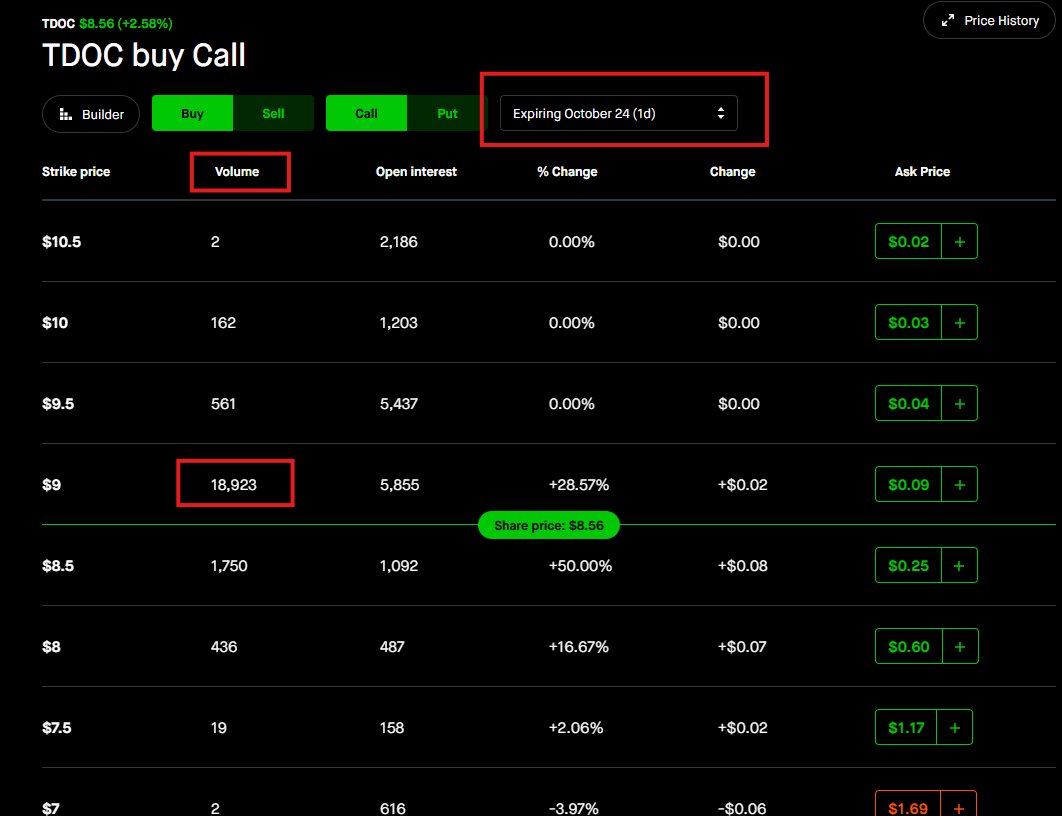Click the +28.57% change value

point(578,484)
